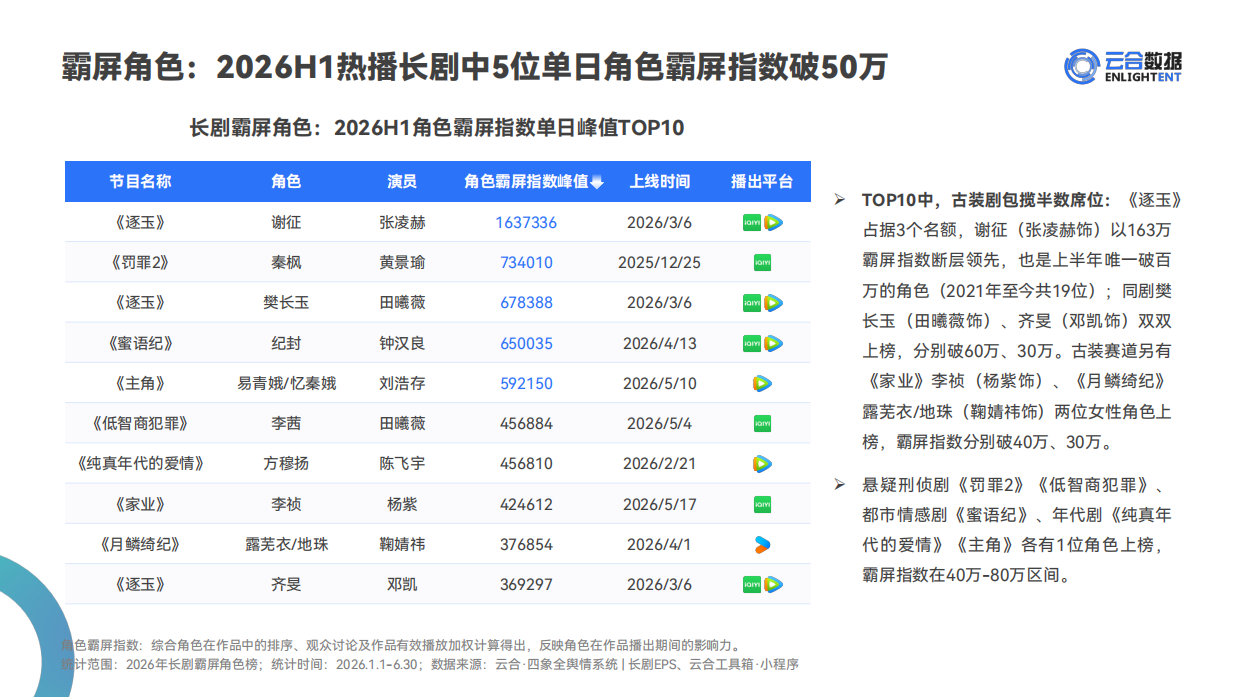Click the release date 2026/4/13
This screenshot has height=697, width=1240.
coord(659,343)
